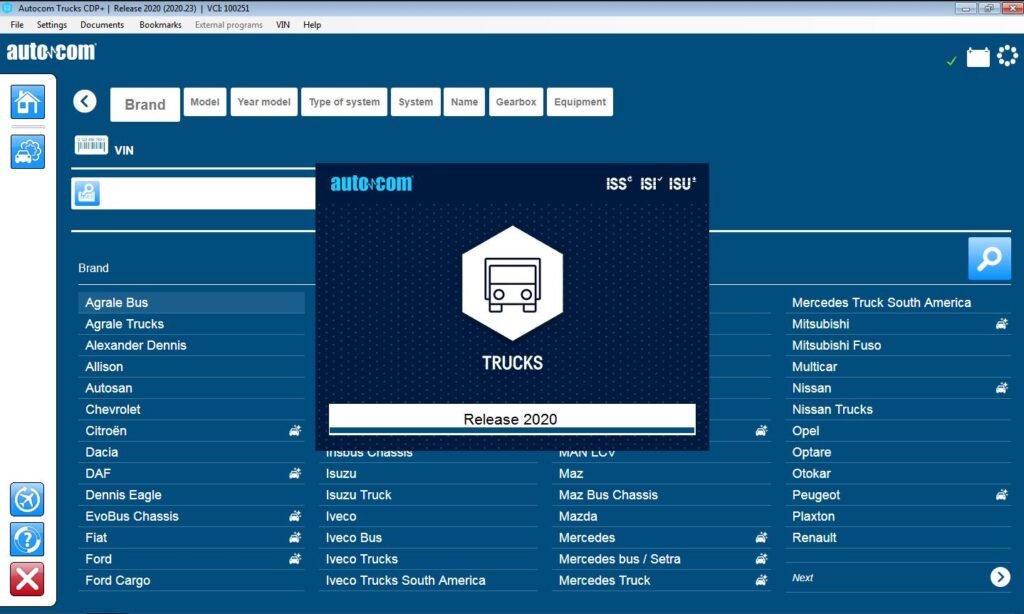The width and height of the screenshot is (1024, 614).
Task: Open the help question mark icon
Action: click(27, 540)
